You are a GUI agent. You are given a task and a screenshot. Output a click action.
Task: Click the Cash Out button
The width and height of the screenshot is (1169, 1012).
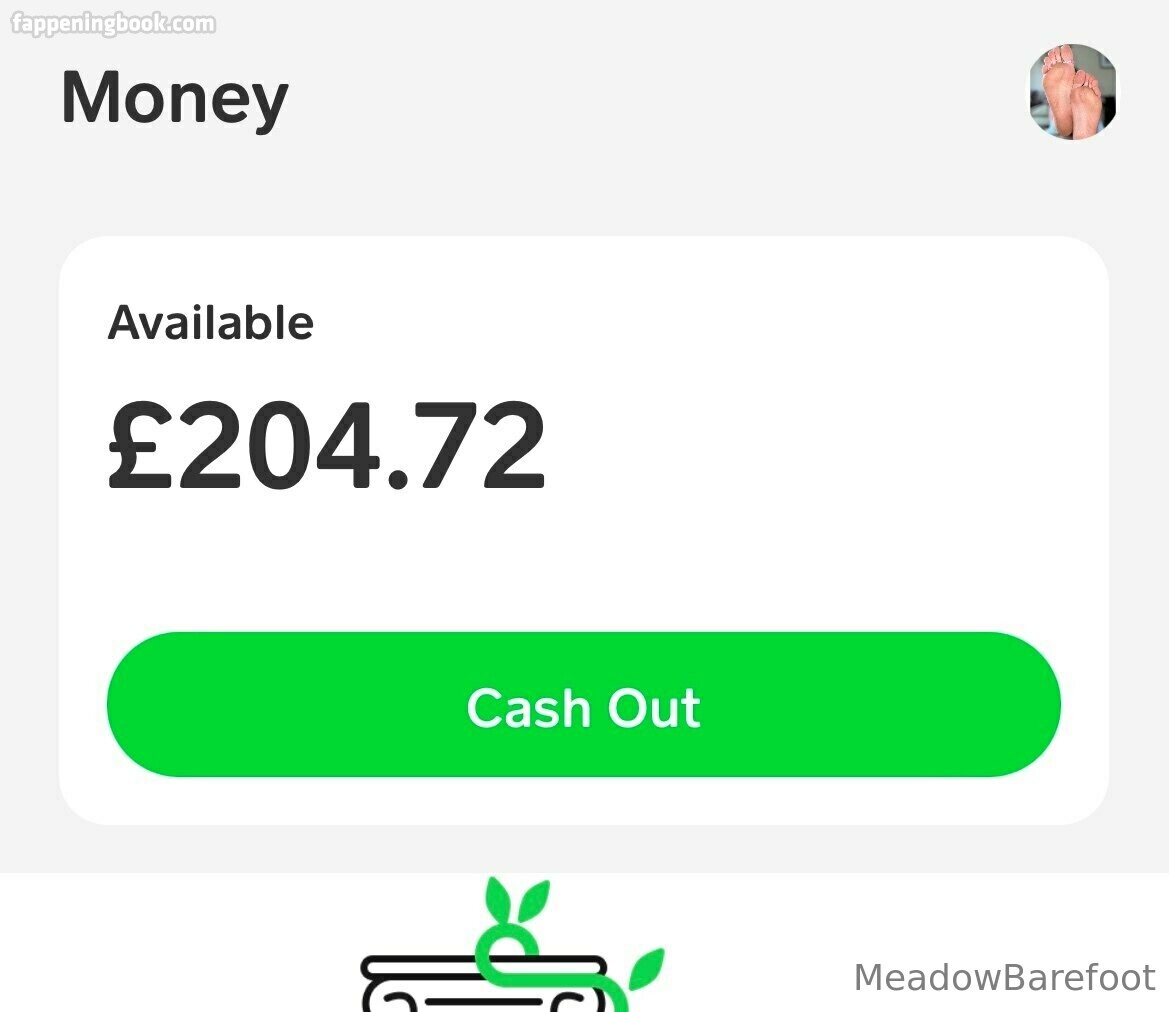(584, 704)
